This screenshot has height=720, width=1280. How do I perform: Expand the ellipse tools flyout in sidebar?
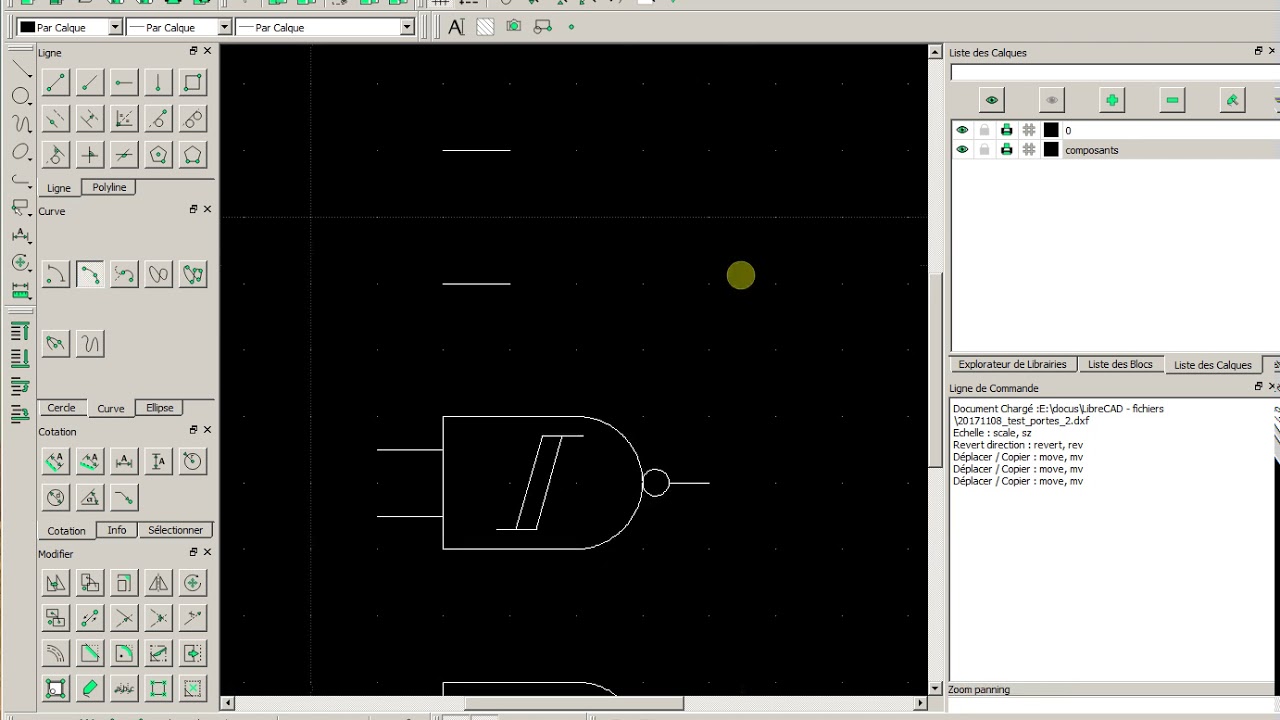pyautogui.click(x=21, y=152)
